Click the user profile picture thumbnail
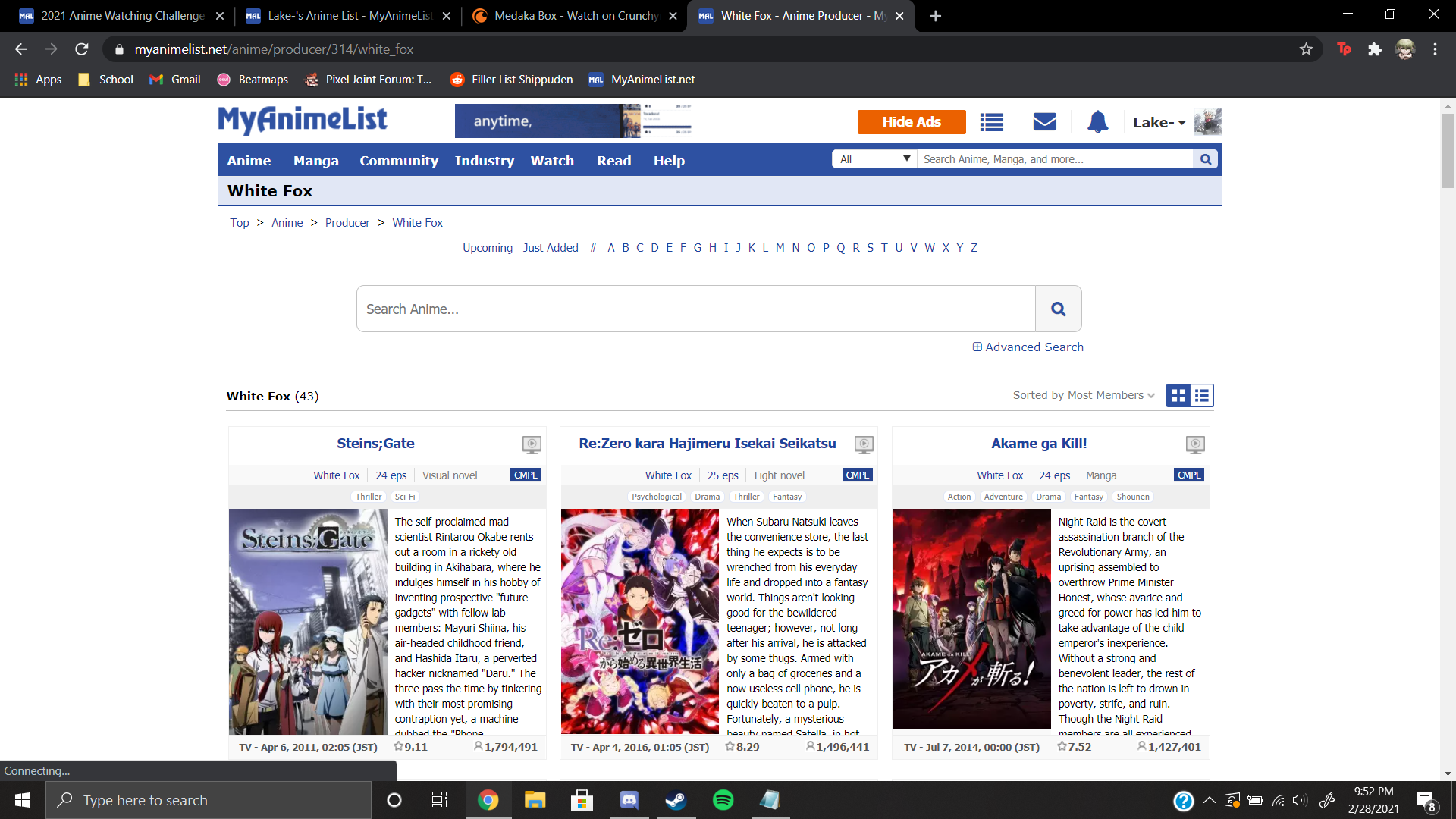The image size is (1456, 819). [1207, 121]
